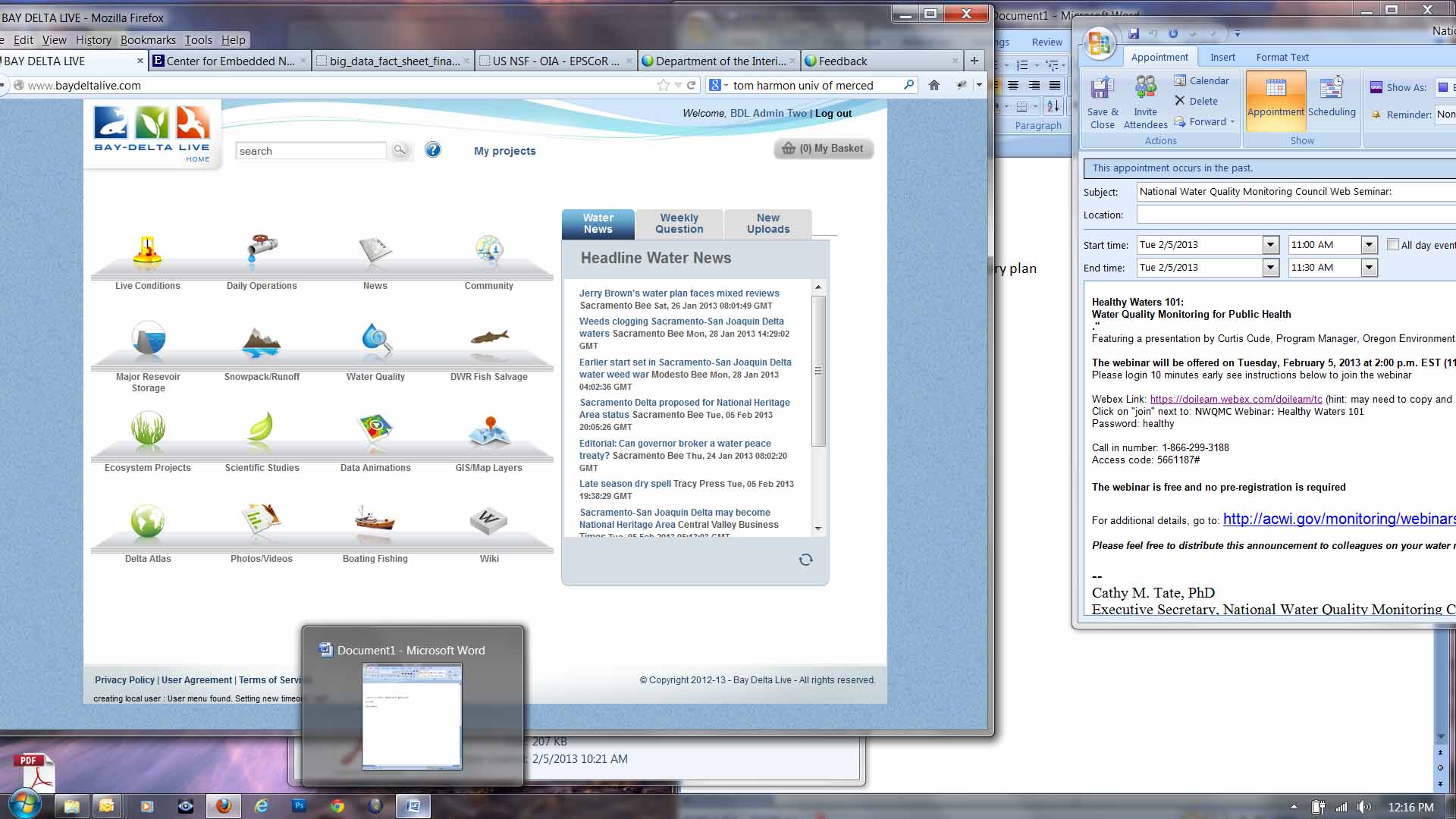Viewport: 1456px width, 819px height.
Task: Toggle the All day event checkbox
Action: [x=1393, y=244]
